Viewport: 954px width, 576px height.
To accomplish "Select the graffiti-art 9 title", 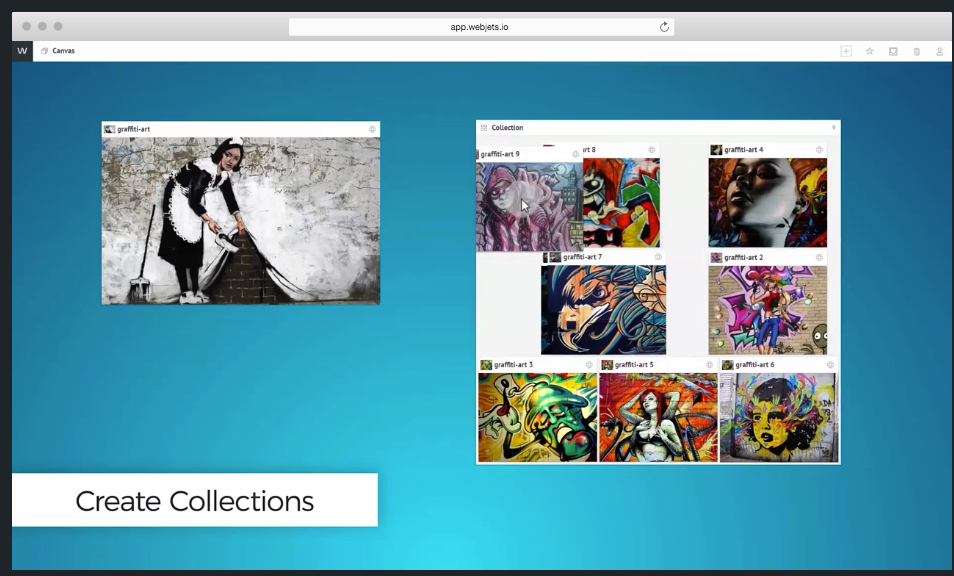I will (x=500, y=154).
